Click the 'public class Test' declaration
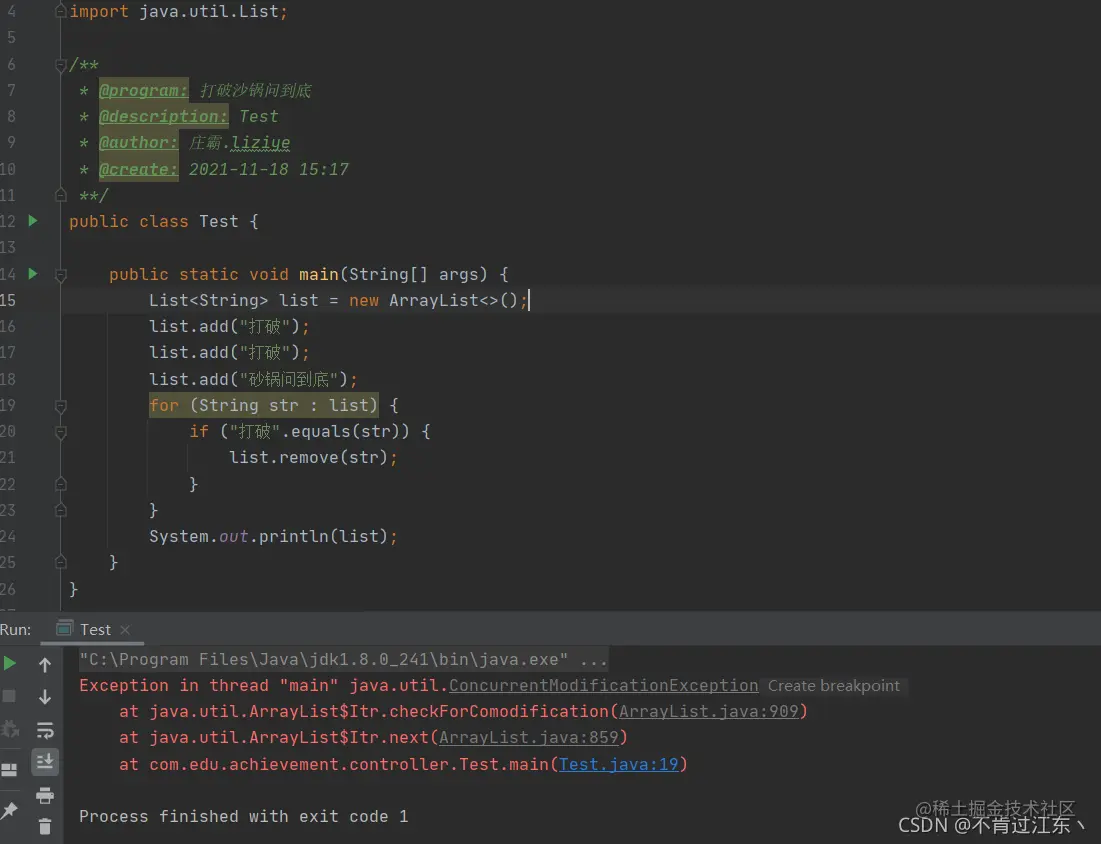 pyautogui.click(x=154, y=221)
